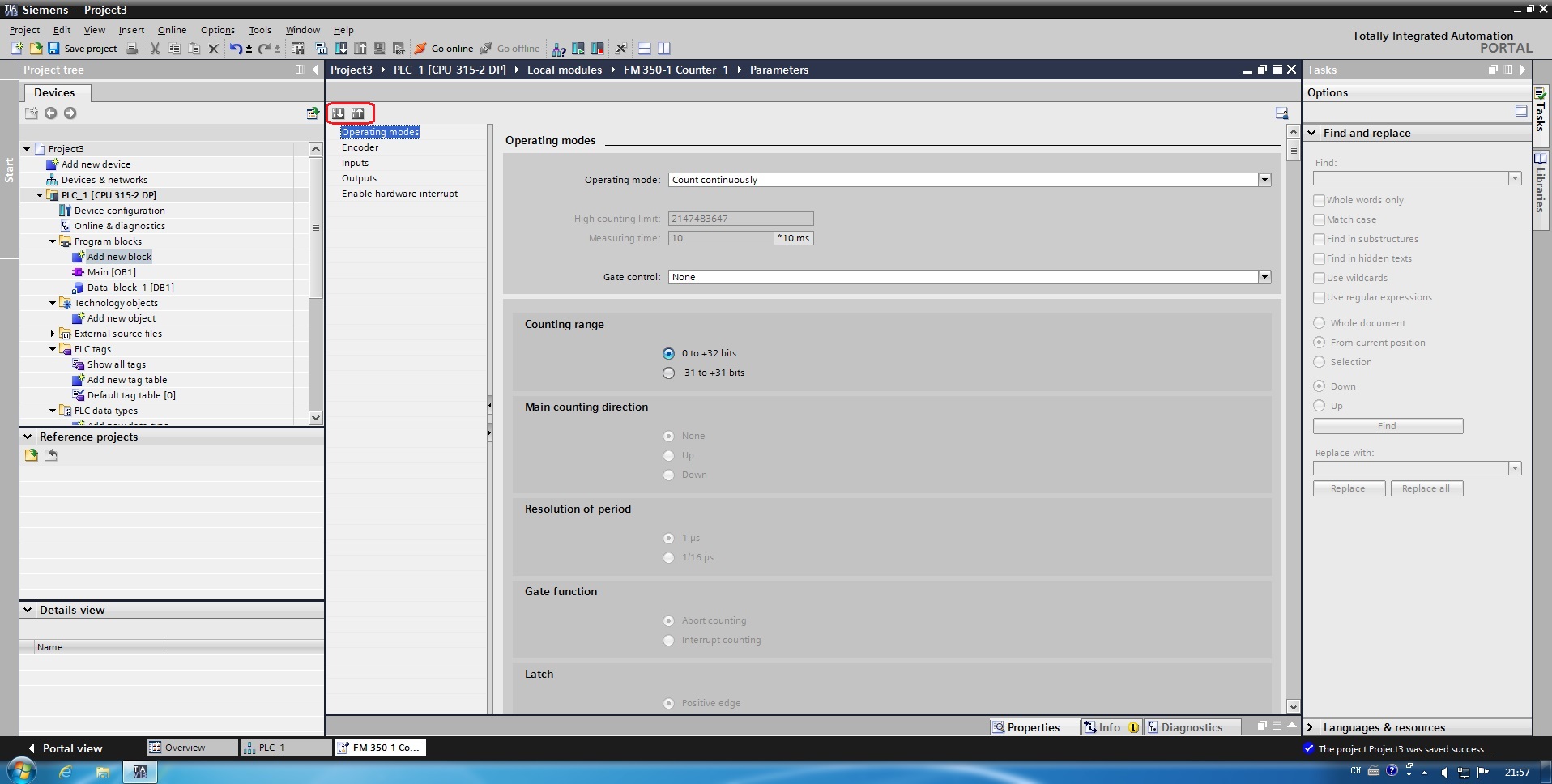This screenshot has width=1552, height=784.
Task: Click the Paste icon in the toolbar
Action: coord(194,49)
